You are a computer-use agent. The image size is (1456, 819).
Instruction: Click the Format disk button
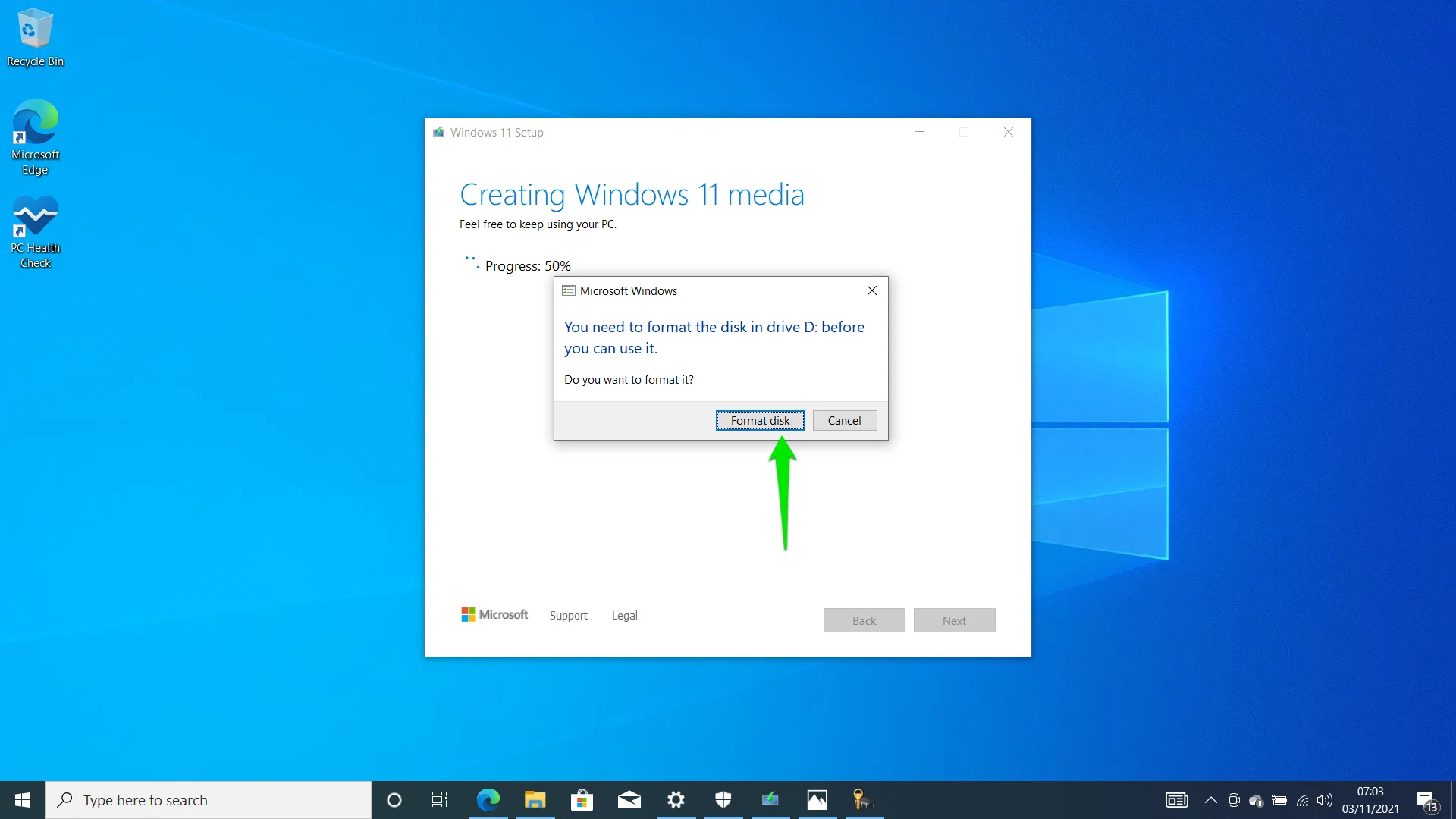[x=760, y=419]
